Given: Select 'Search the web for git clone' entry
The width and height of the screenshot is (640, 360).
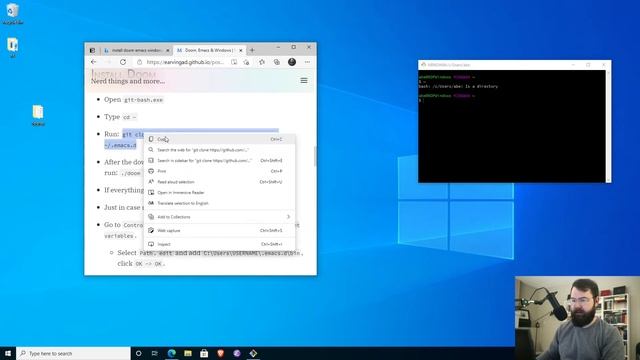Looking at the screenshot, I should [219, 150].
